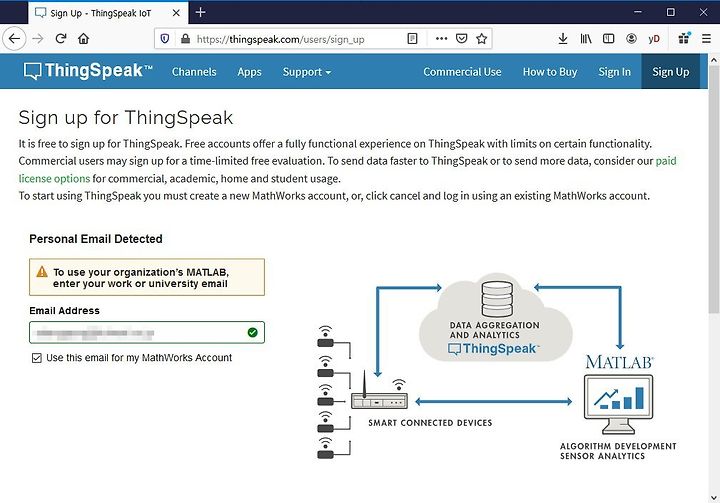This screenshot has width=720, height=503.
Task: Open the Firefox hamburger menu
Action: pyautogui.click(x=706, y=39)
